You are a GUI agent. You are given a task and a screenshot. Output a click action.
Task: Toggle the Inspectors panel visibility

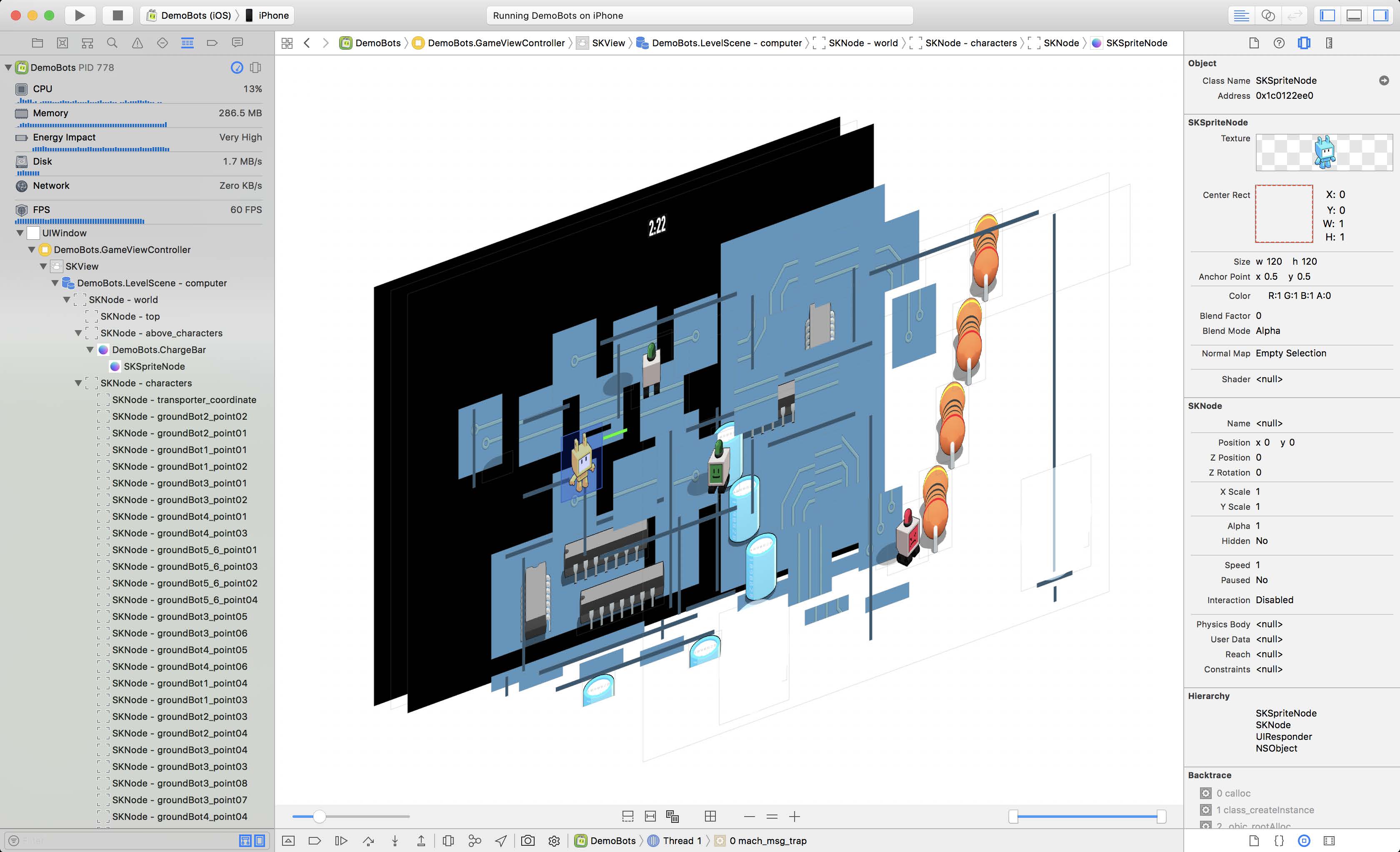click(1381, 15)
